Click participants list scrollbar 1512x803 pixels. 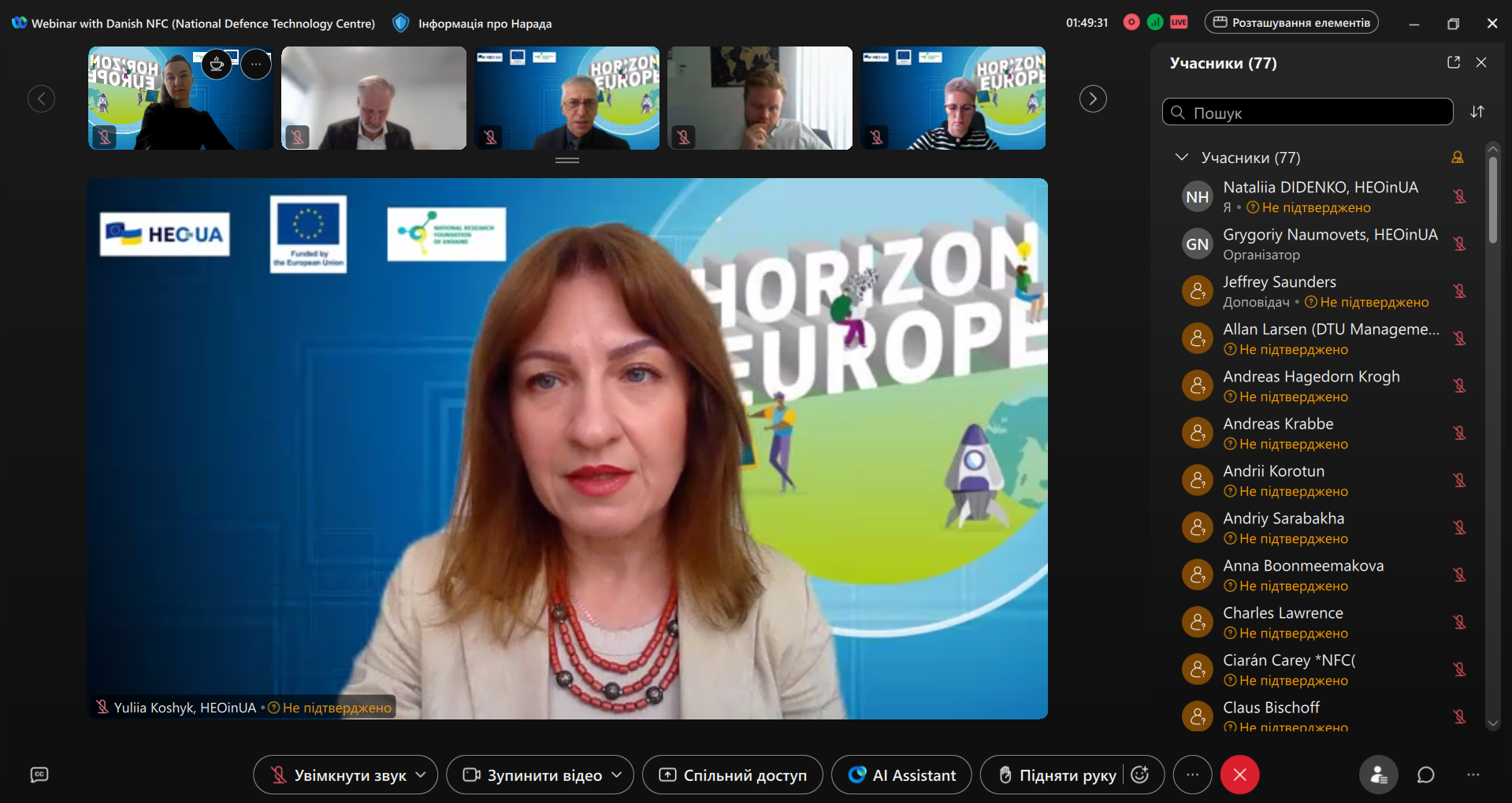(x=1492, y=200)
